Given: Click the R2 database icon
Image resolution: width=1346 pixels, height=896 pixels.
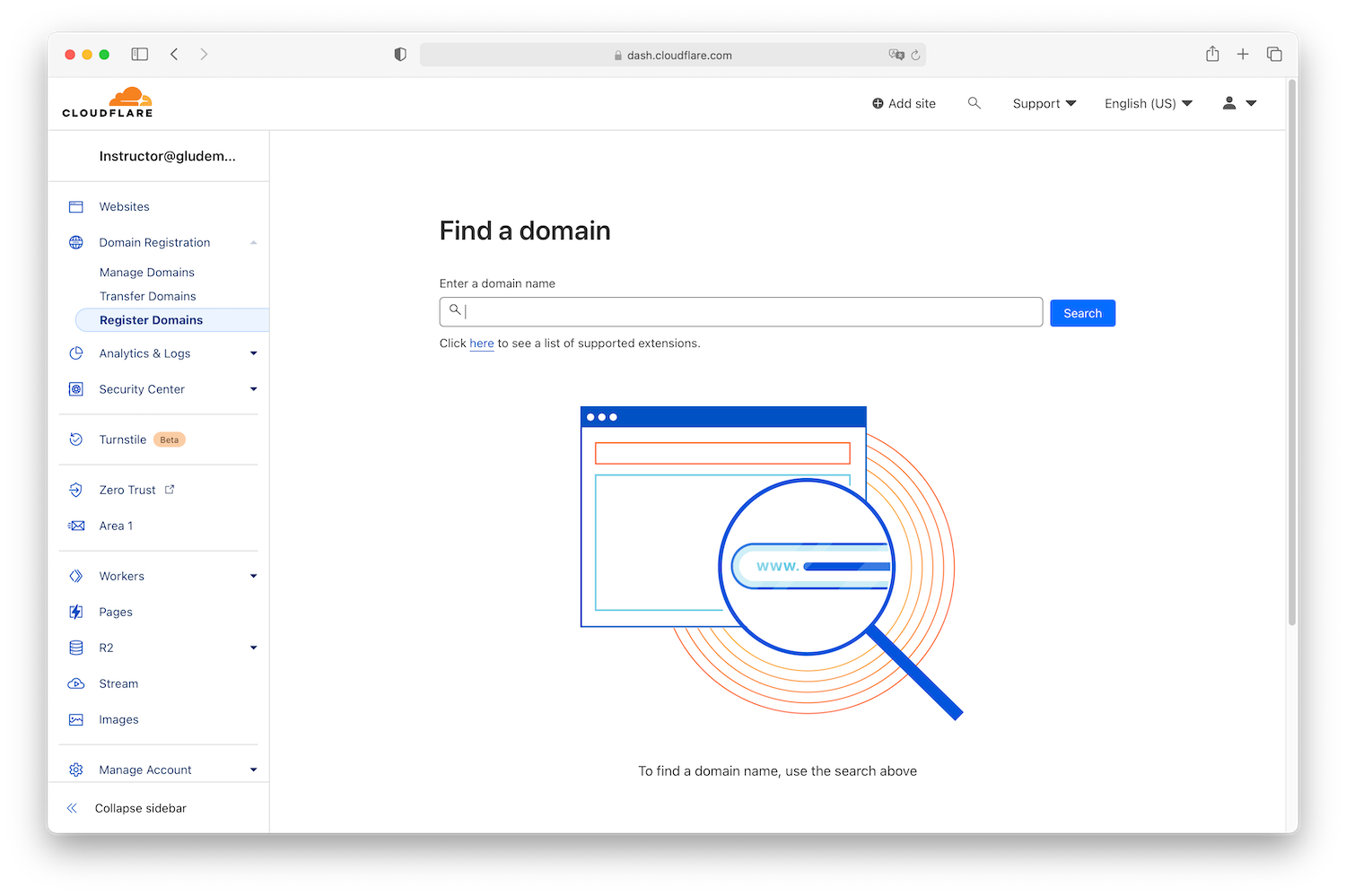Looking at the screenshot, I should [76, 648].
